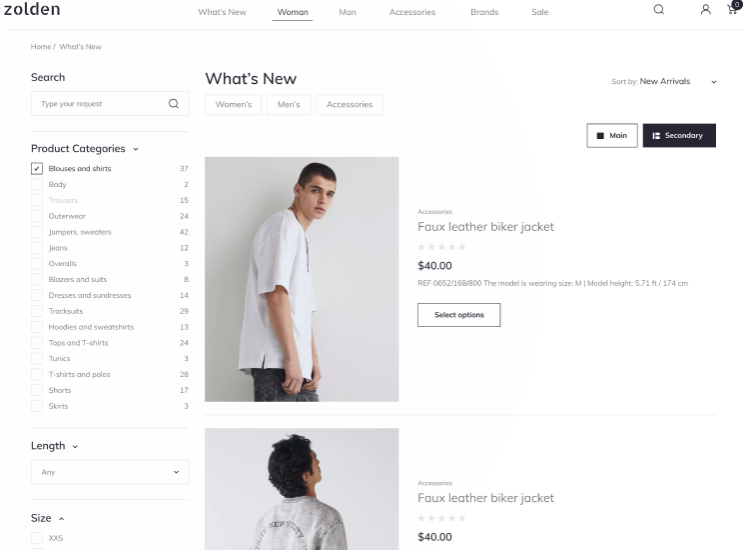Uncheck Blouses and shirts category
749x550 pixels.
(37, 169)
